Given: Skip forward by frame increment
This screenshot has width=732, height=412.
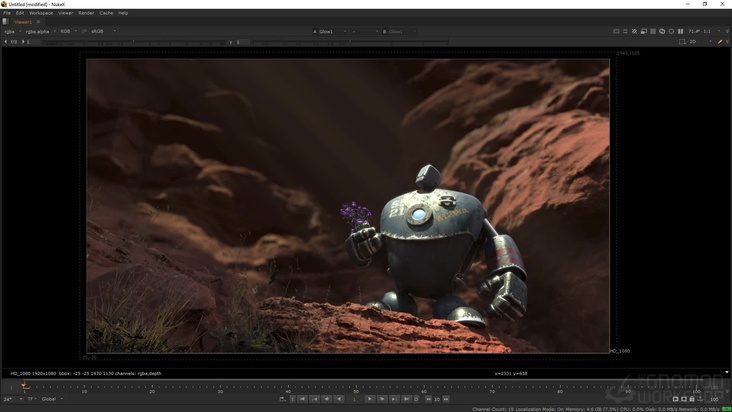Looking at the screenshot, I should [446, 399].
